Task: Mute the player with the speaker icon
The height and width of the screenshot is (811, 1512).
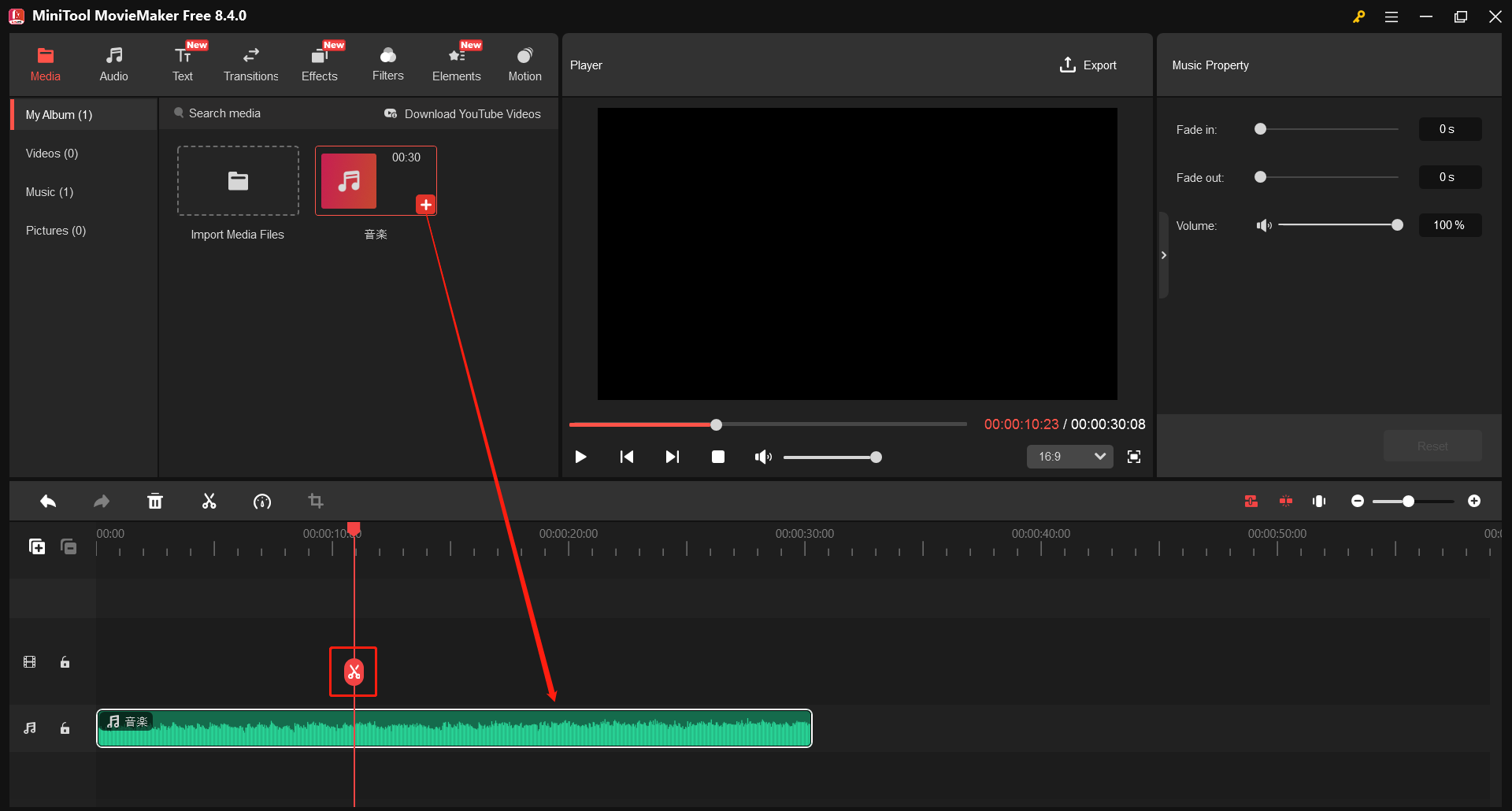Action: (x=762, y=457)
